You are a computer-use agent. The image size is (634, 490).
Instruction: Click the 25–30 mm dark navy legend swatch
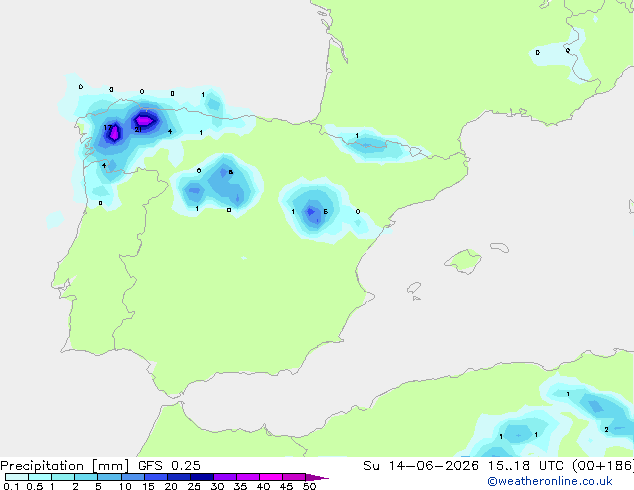point(202,477)
